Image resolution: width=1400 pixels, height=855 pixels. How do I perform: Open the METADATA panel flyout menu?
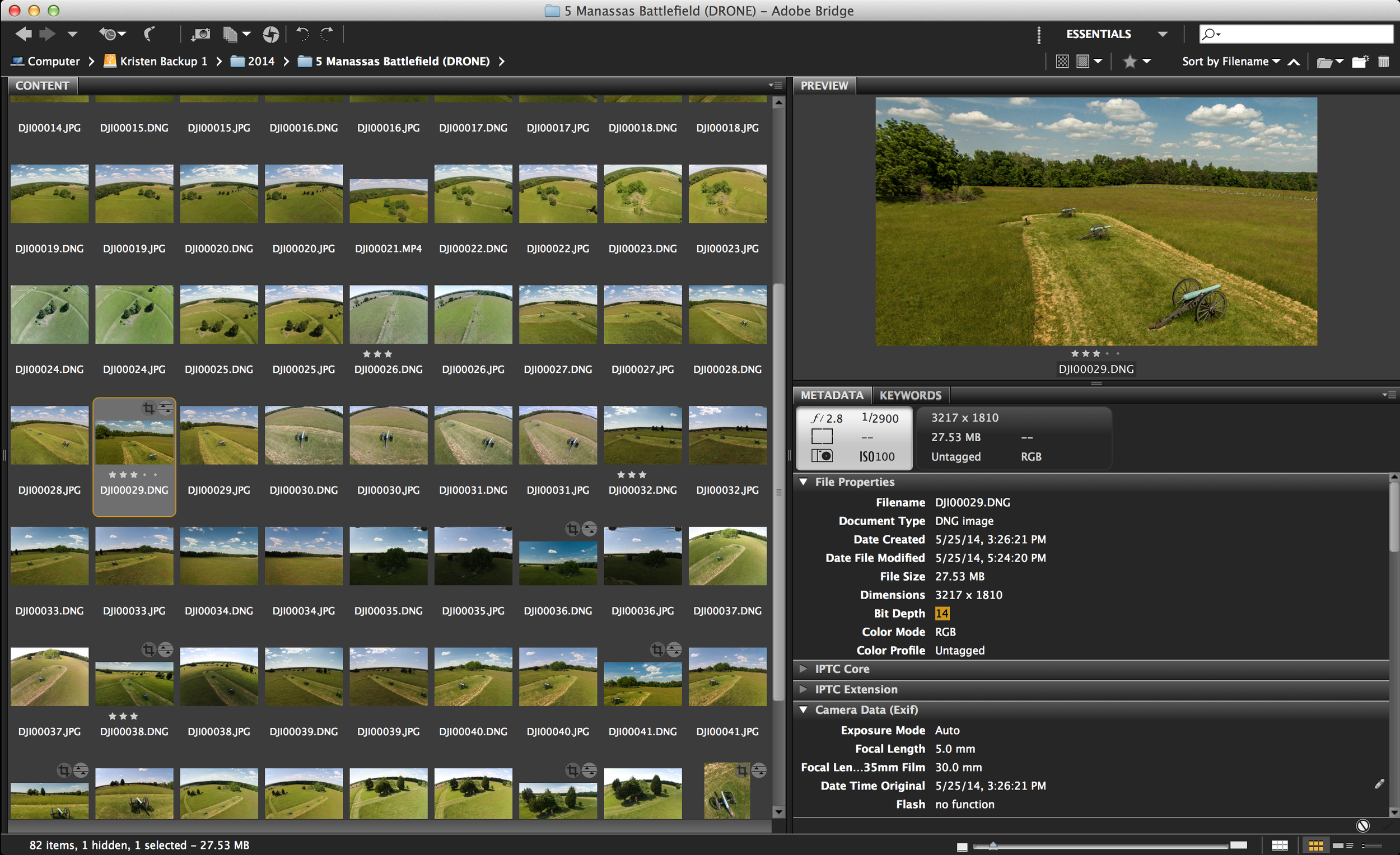pyautogui.click(x=1389, y=395)
